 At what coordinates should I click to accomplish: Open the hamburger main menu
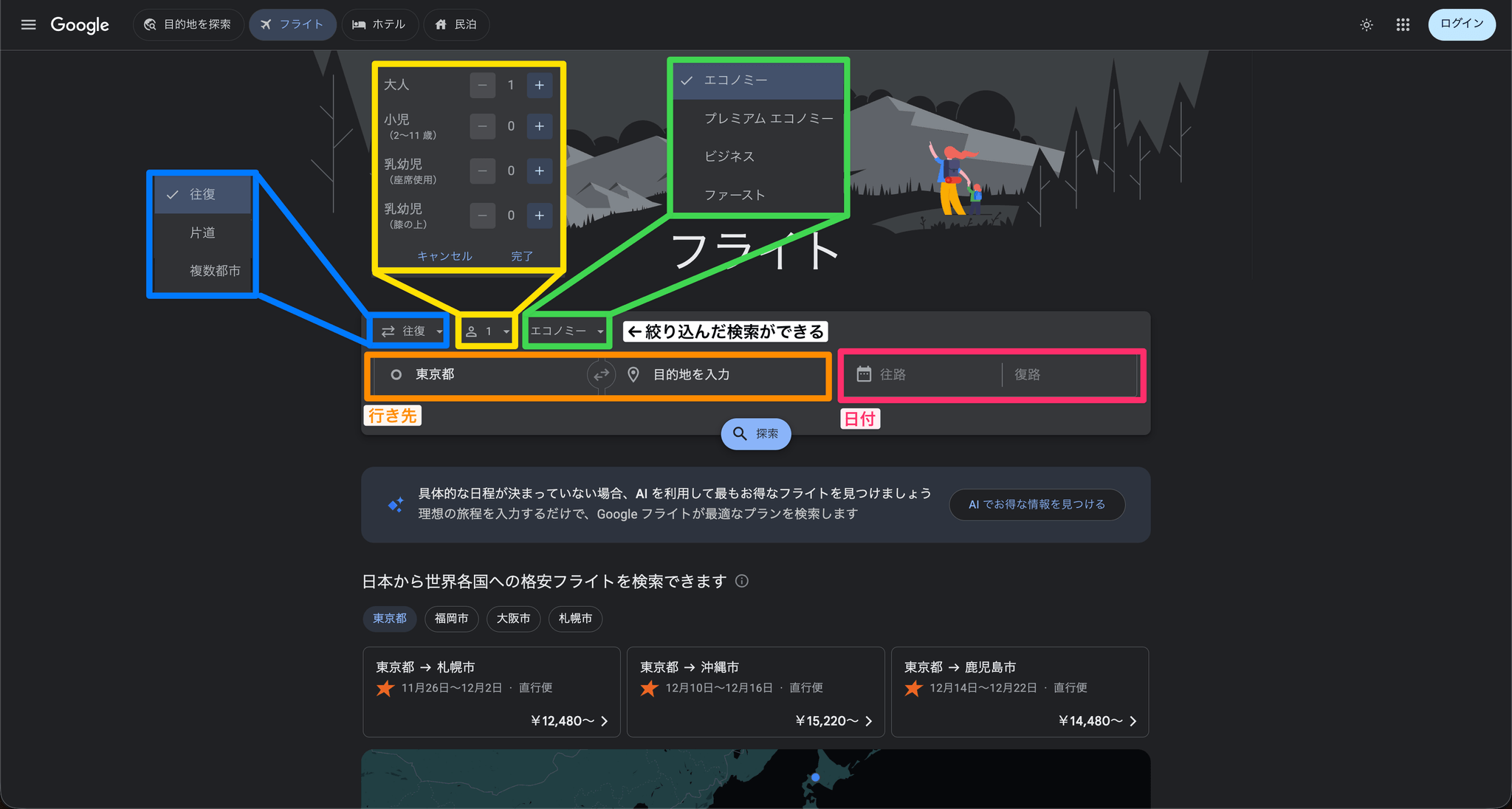[28, 24]
